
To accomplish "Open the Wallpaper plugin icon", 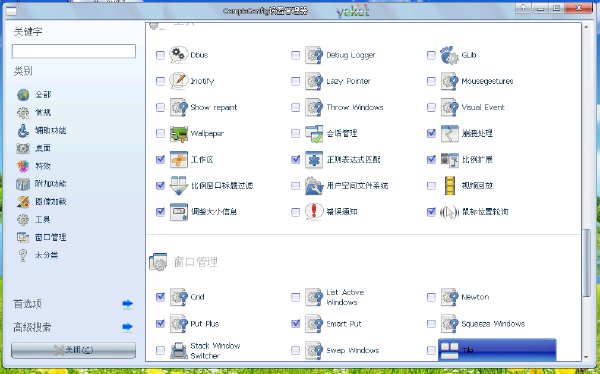I will pos(179,133).
